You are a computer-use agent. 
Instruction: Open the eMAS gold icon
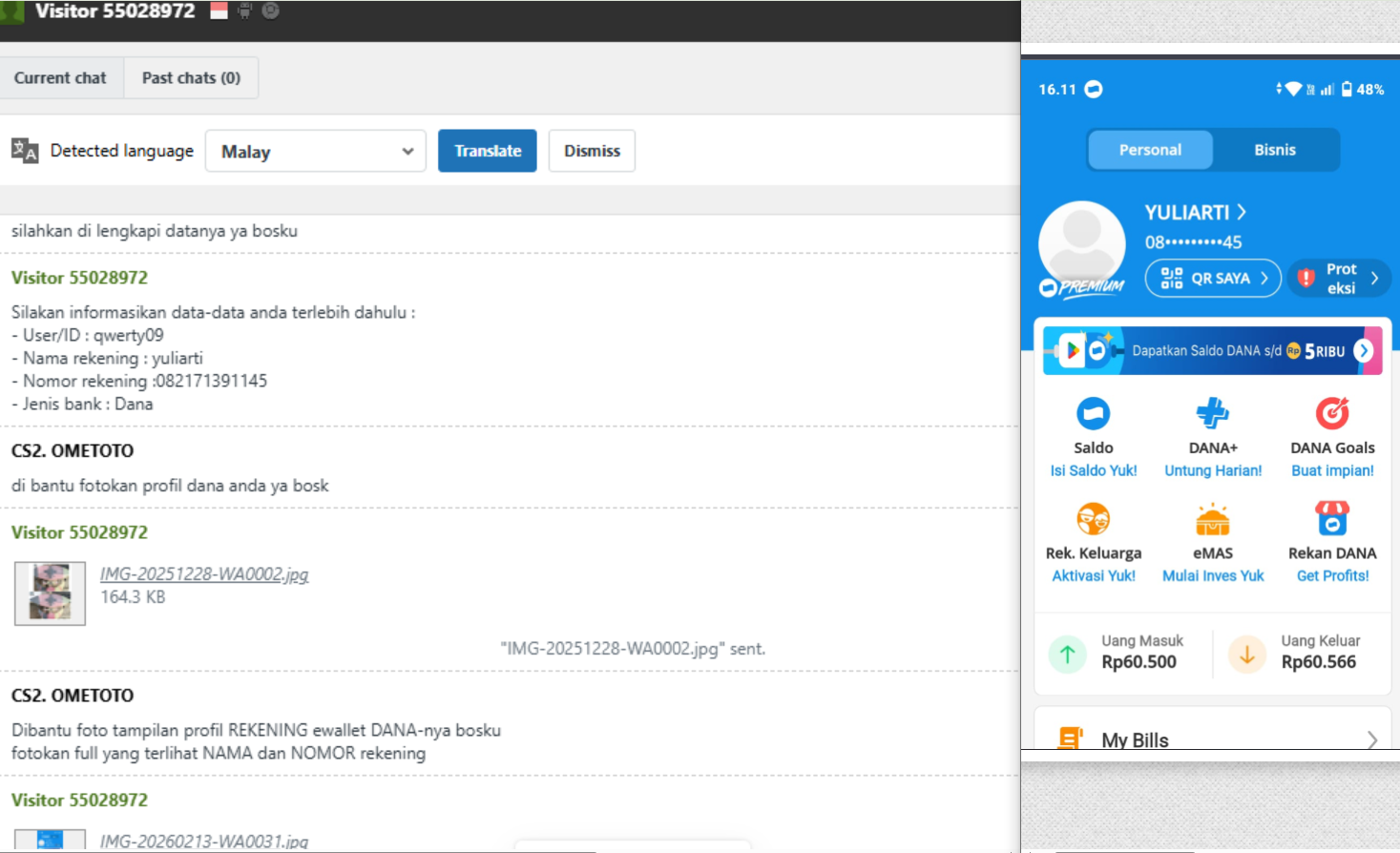pos(1213,519)
